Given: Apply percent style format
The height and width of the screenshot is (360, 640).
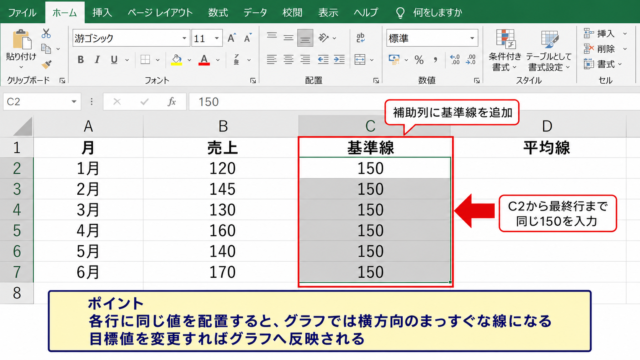Looking at the screenshot, I should [419, 60].
